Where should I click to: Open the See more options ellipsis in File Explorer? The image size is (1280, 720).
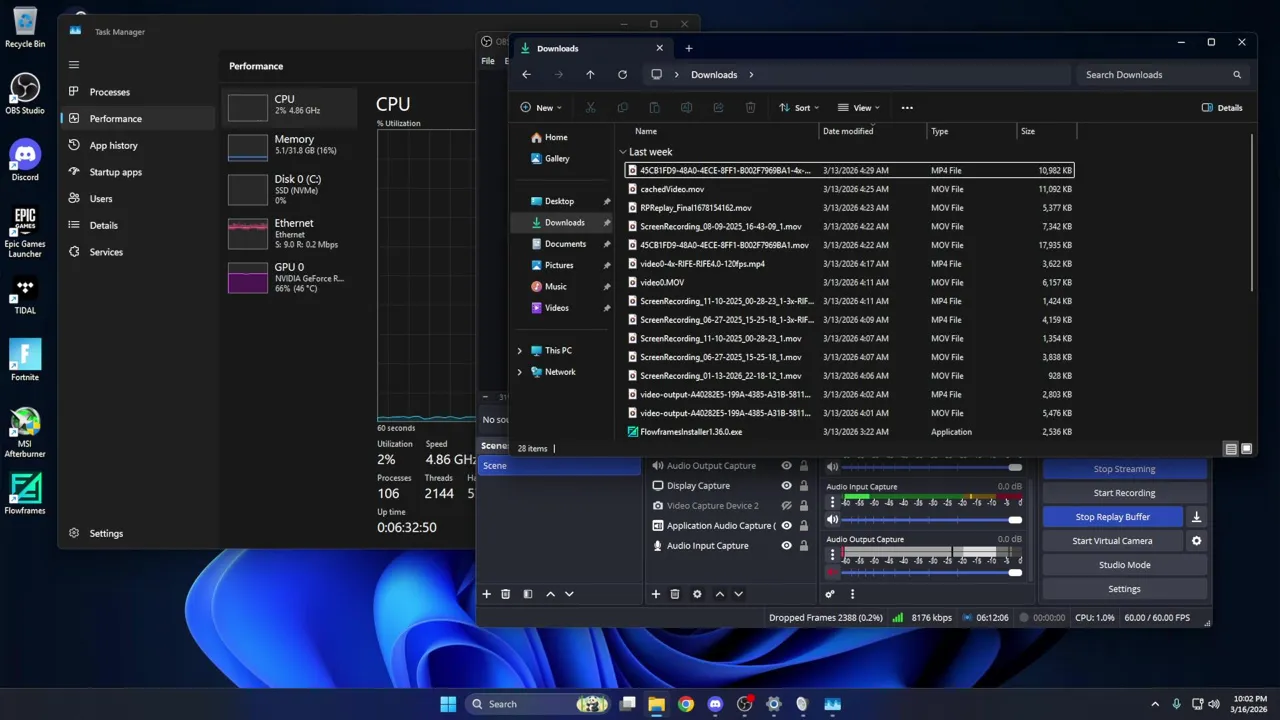[x=907, y=108]
